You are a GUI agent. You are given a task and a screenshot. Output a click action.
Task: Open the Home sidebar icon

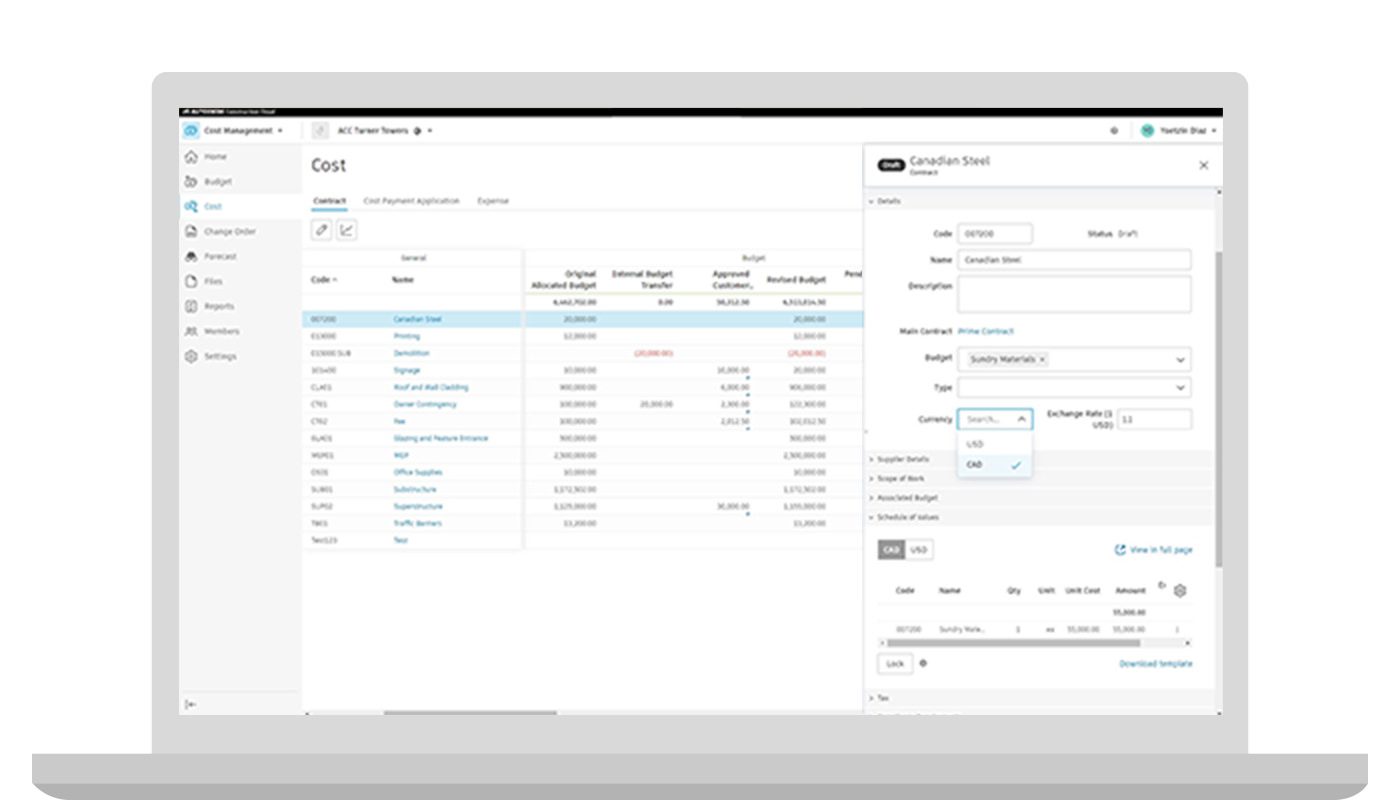click(x=190, y=157)
